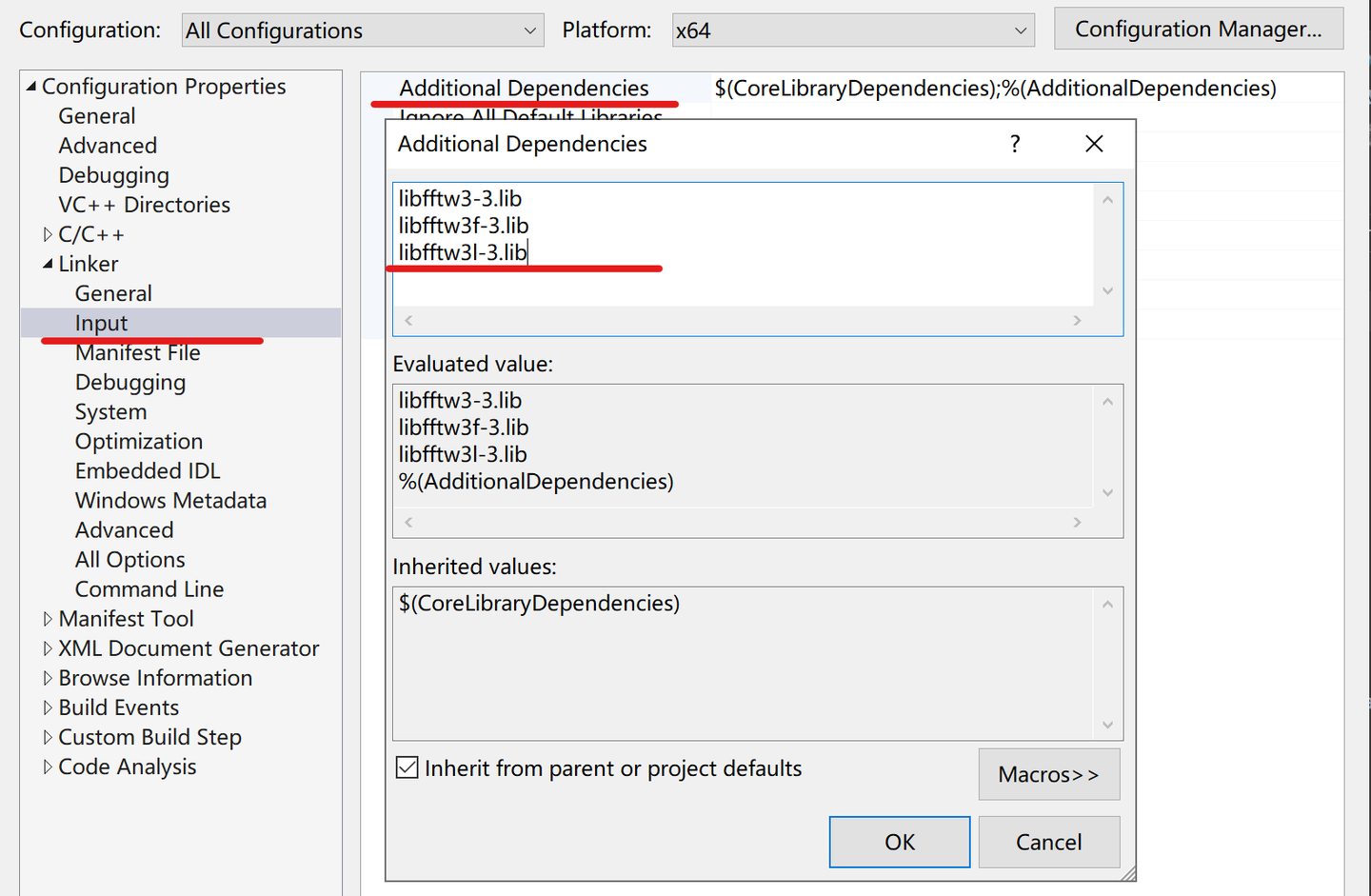Select the Code Analysis node

pyautogui.click(x=127, y=766)
